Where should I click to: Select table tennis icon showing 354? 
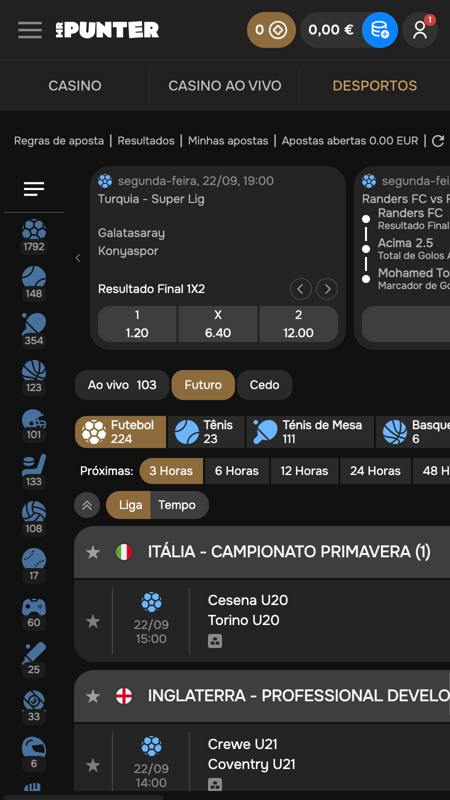point(34,330)
